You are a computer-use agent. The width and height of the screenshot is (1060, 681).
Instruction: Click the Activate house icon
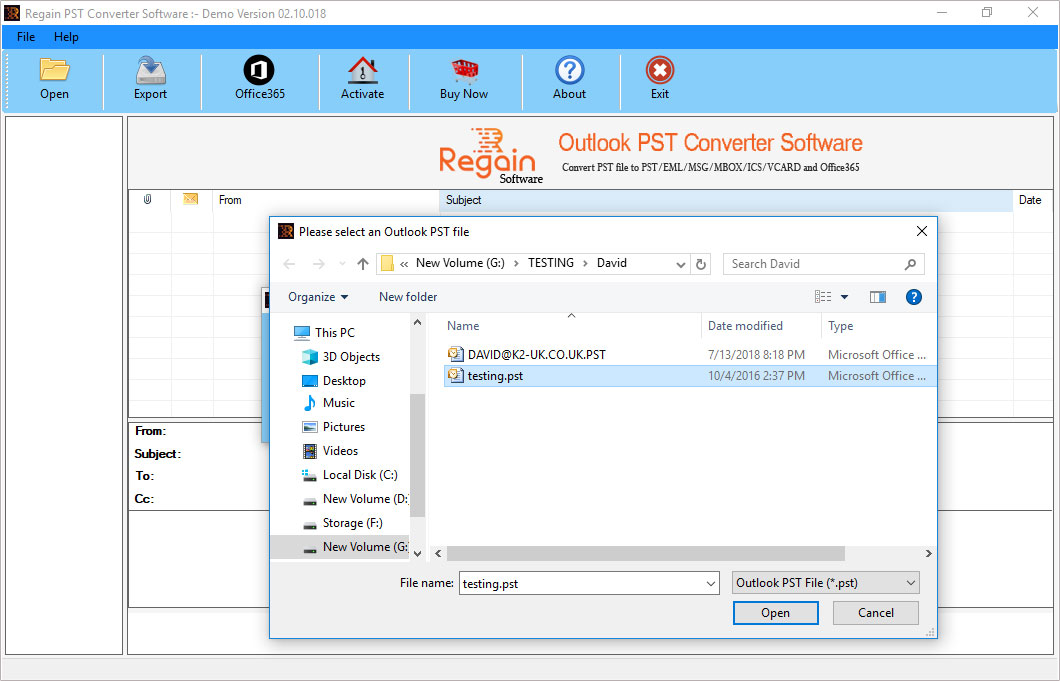tap(362, 70)
